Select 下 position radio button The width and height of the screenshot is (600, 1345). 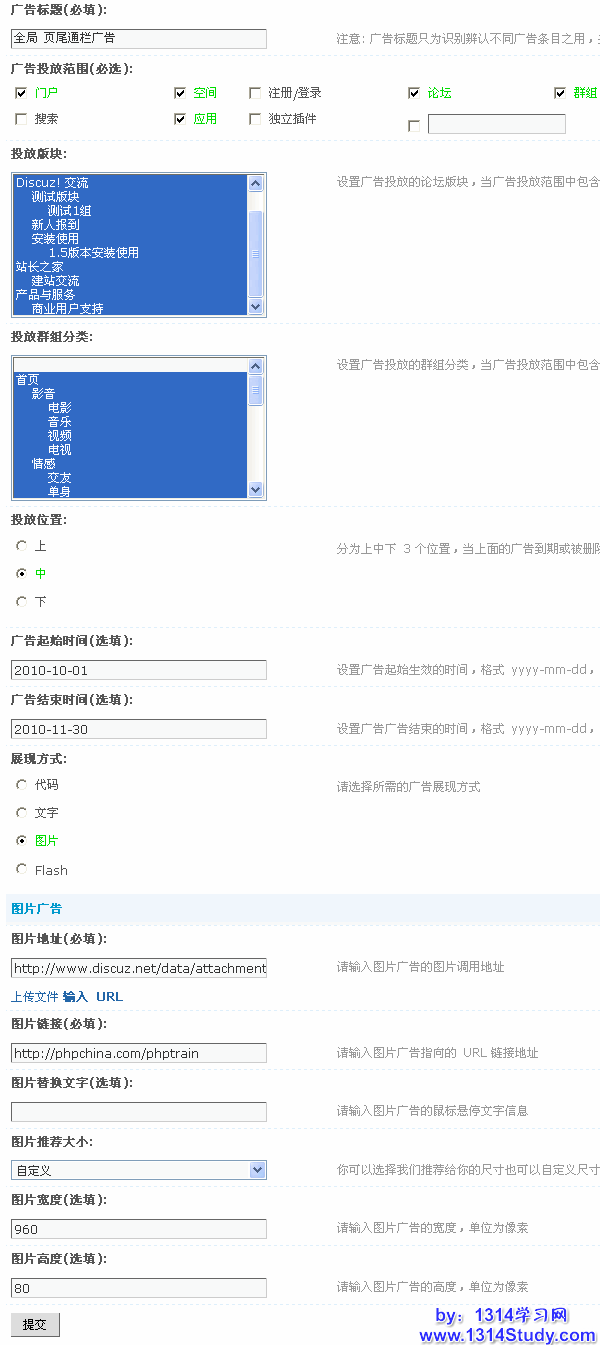21,602
